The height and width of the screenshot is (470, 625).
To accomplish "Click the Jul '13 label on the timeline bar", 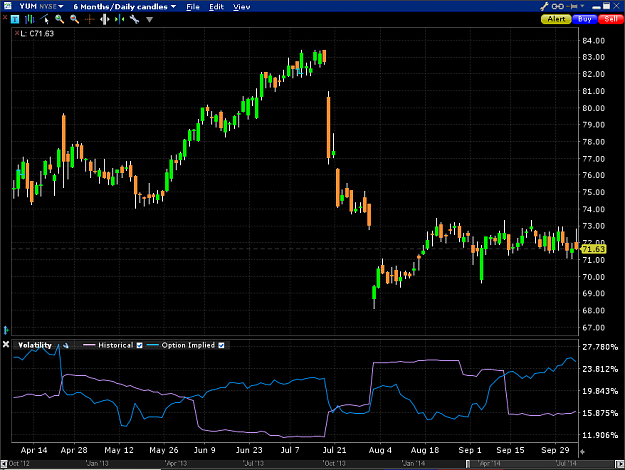I will click(254, 464).
